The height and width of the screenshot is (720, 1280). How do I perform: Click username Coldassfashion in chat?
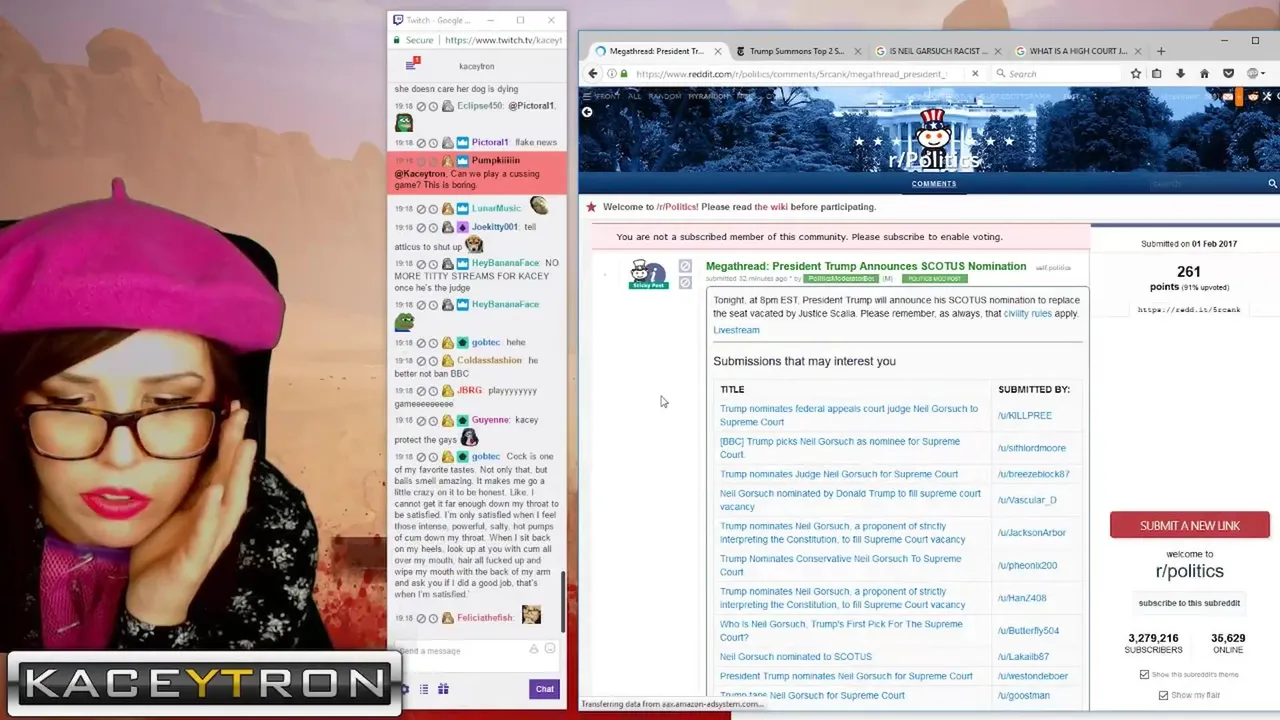489,360
